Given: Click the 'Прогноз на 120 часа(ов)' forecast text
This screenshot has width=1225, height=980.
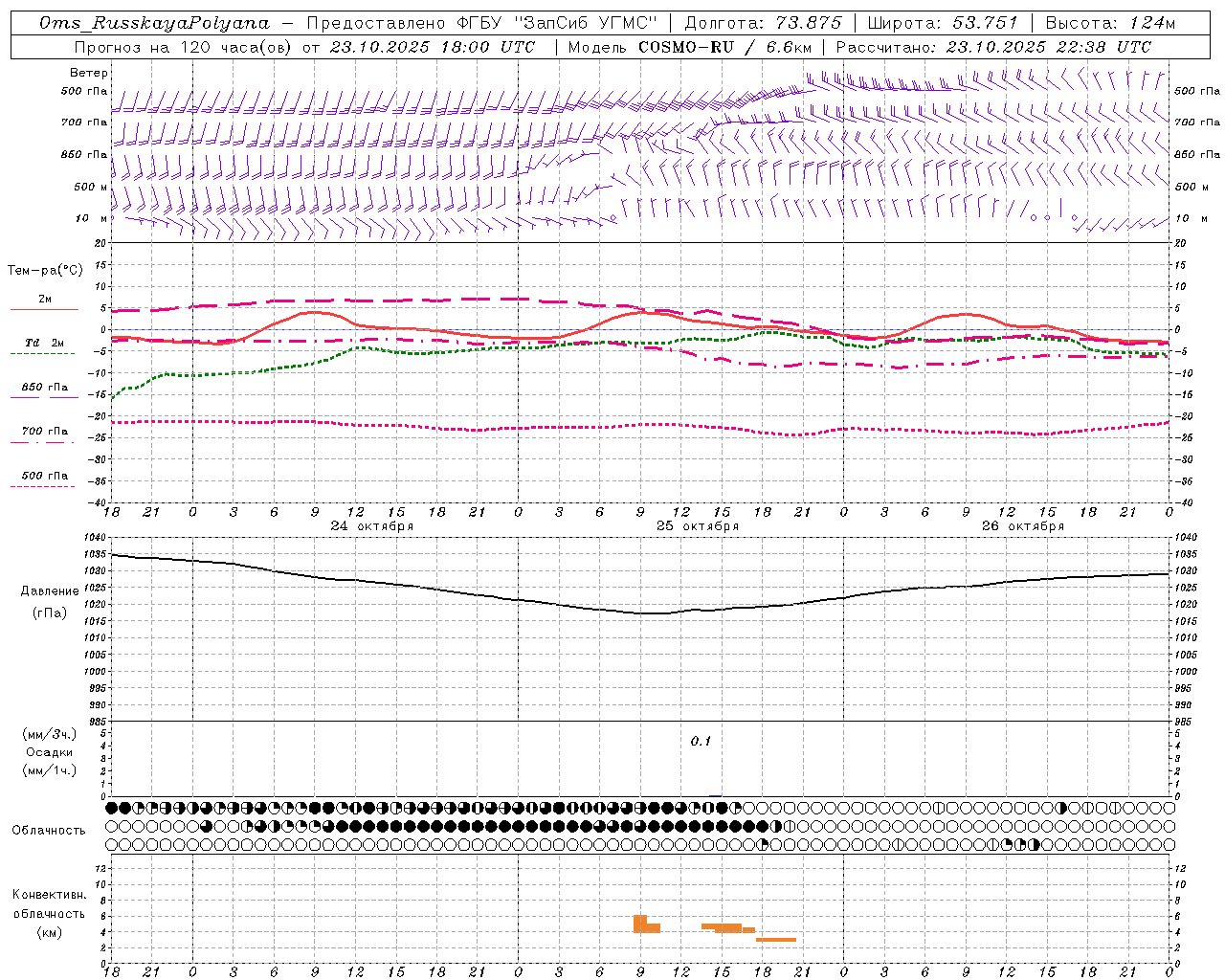Looking at the screenshot, I should pos(183,47).
